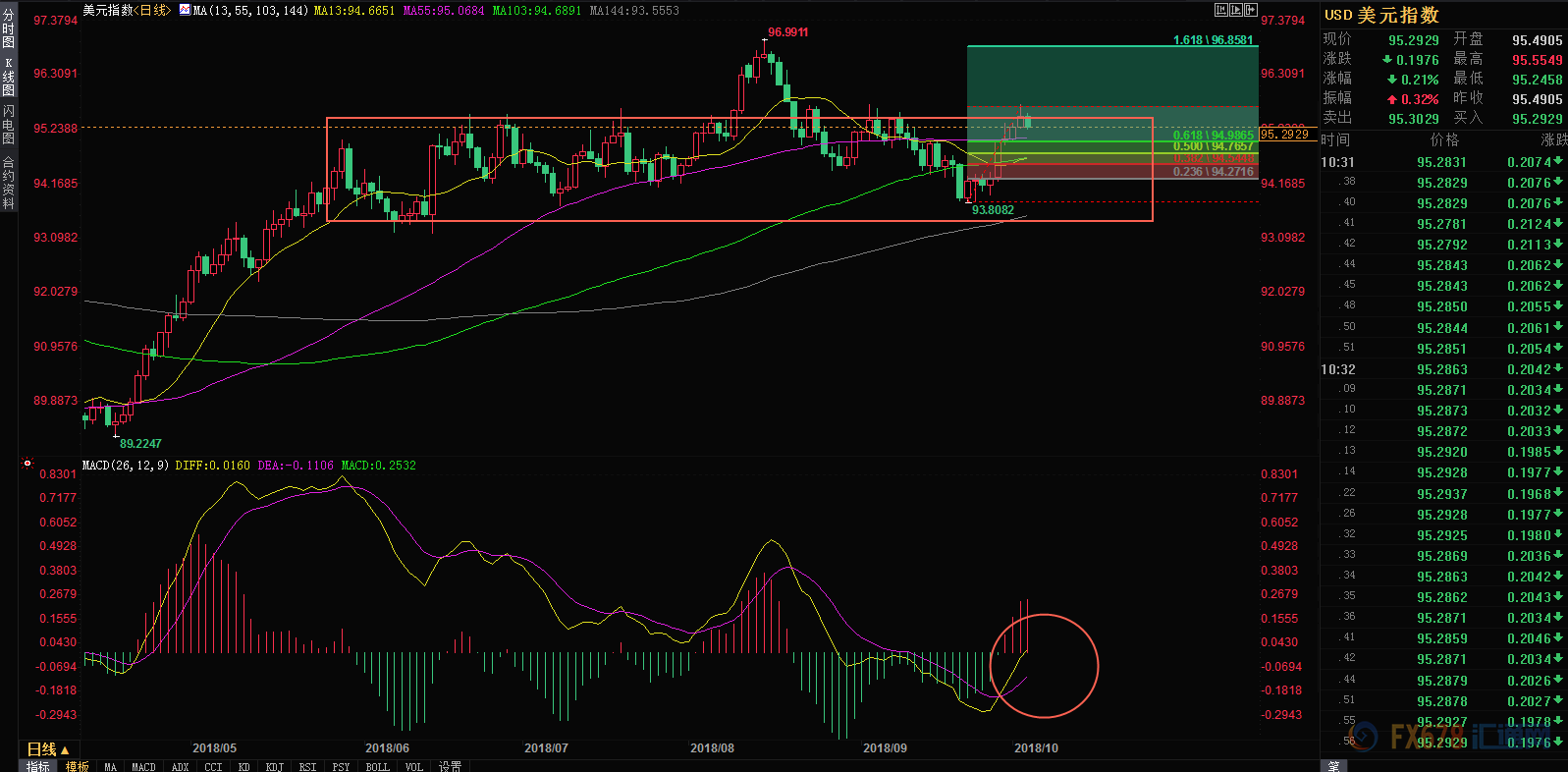Apply the CCI indicator button

pos(213,766)
